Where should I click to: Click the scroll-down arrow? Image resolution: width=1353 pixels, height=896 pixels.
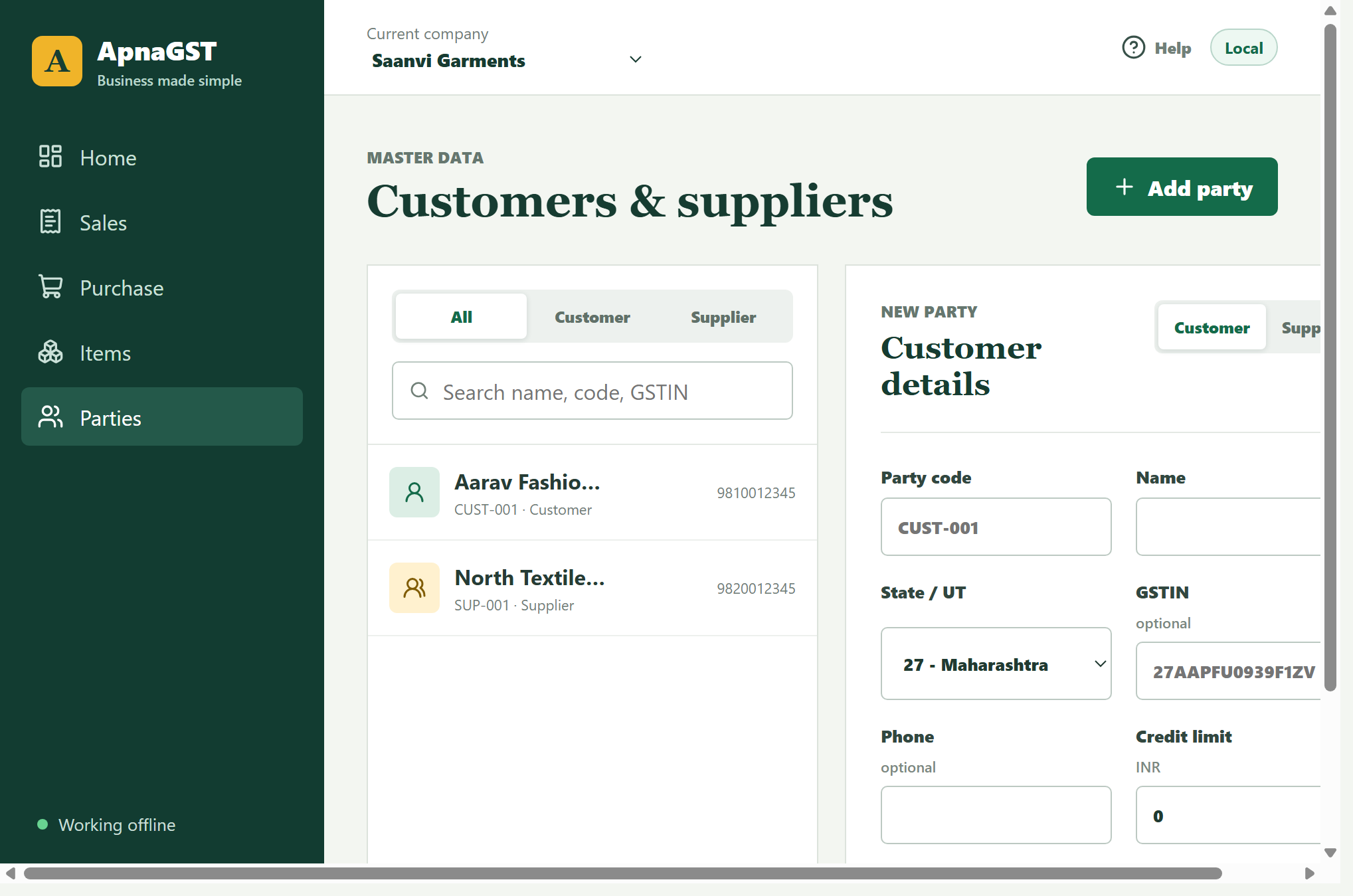tap(1330, 853)
